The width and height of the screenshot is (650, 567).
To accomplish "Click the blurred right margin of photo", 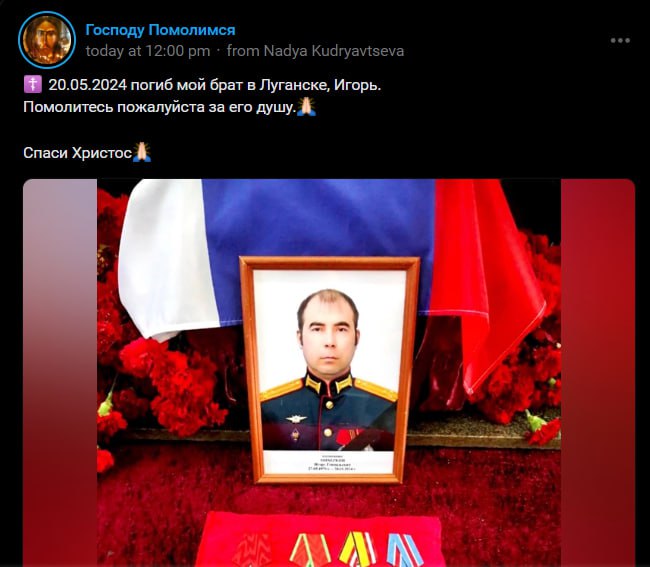I will coord(598,373).
